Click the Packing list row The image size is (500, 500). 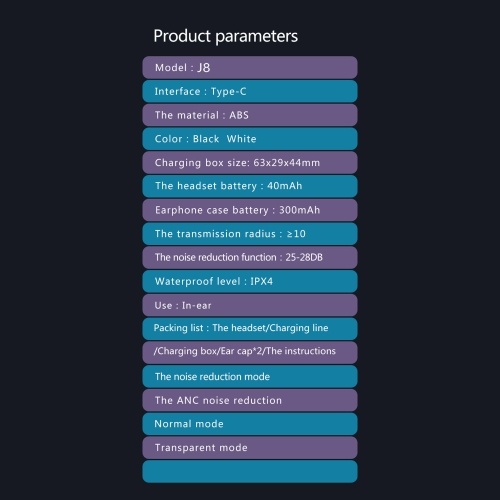pyautogui.click(x=250, y=329)
